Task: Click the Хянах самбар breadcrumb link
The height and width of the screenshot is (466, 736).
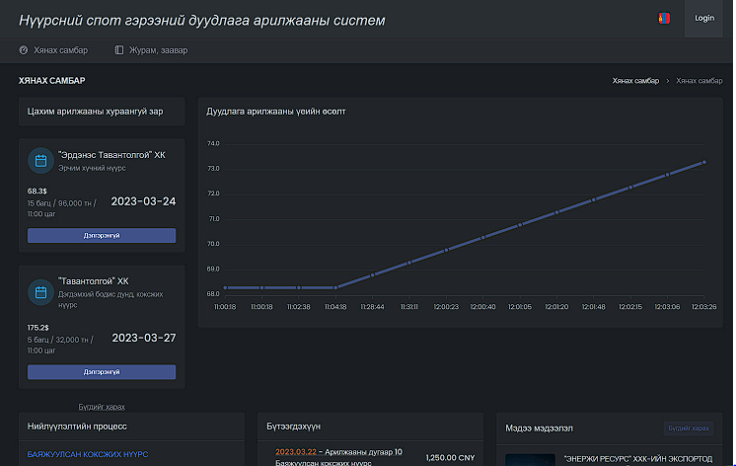Action: click(635, 80)
